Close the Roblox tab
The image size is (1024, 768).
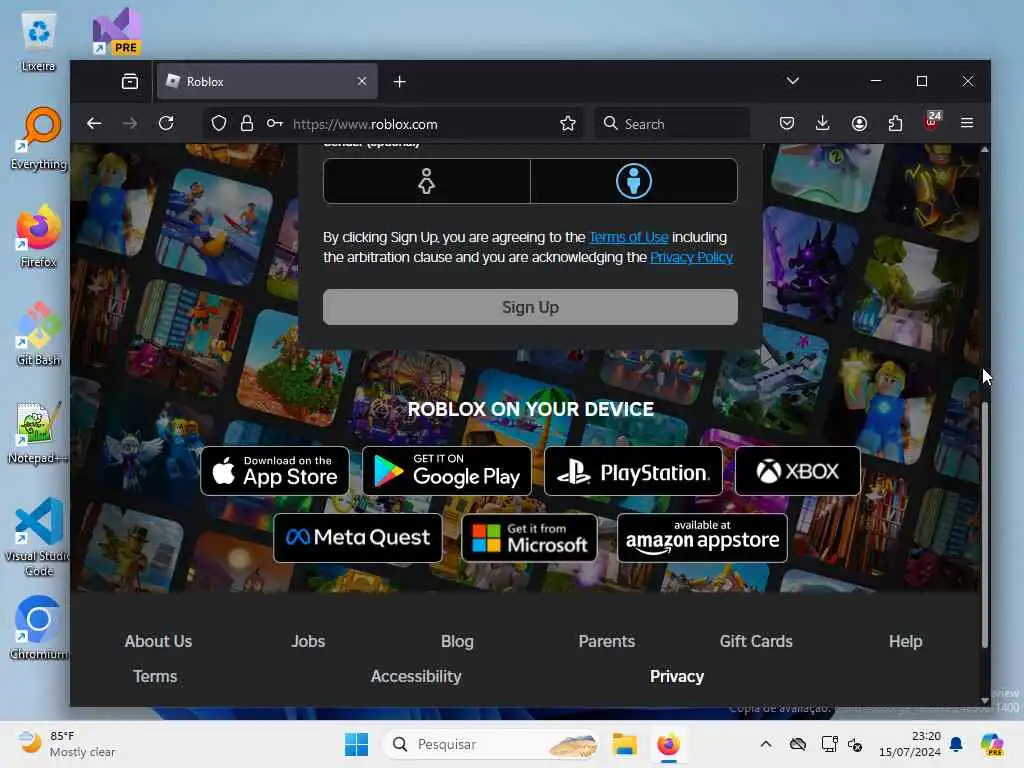362,81
